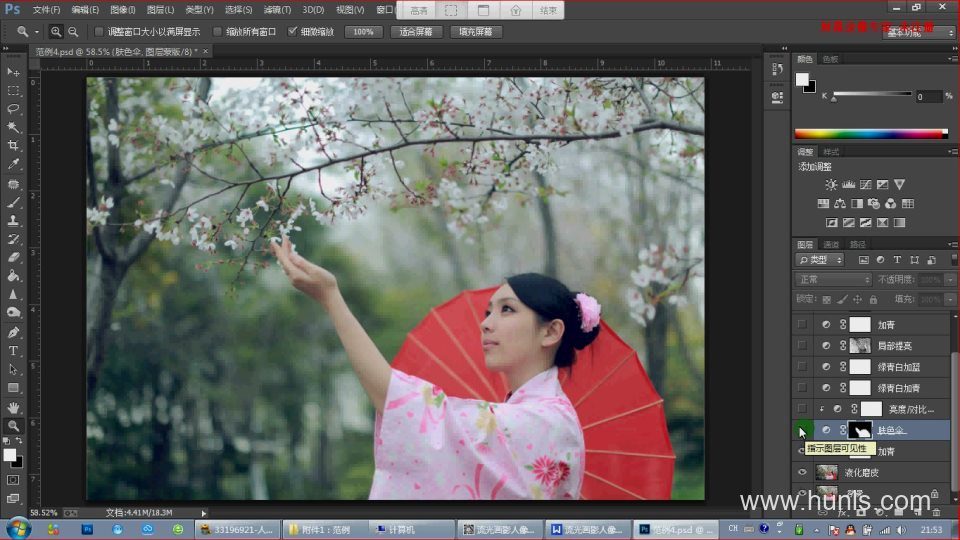Click the zoom-out magnifier in options bar
960x540 pixels.
(73, 31)
